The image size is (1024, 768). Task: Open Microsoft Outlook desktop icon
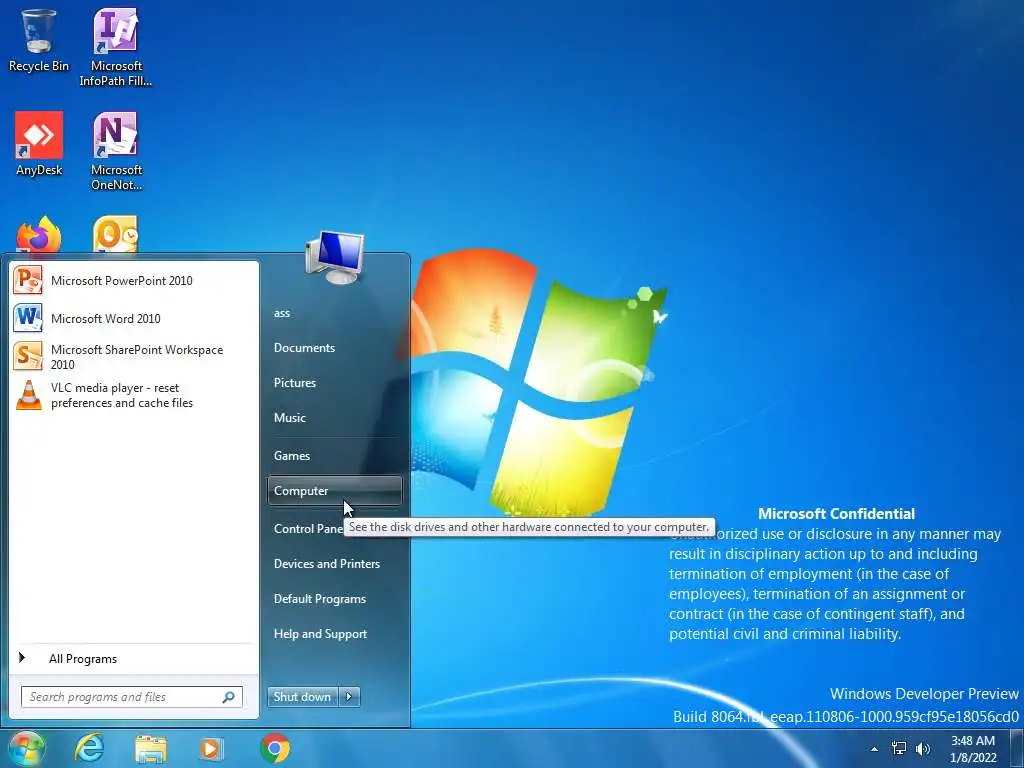pos(116,235)
